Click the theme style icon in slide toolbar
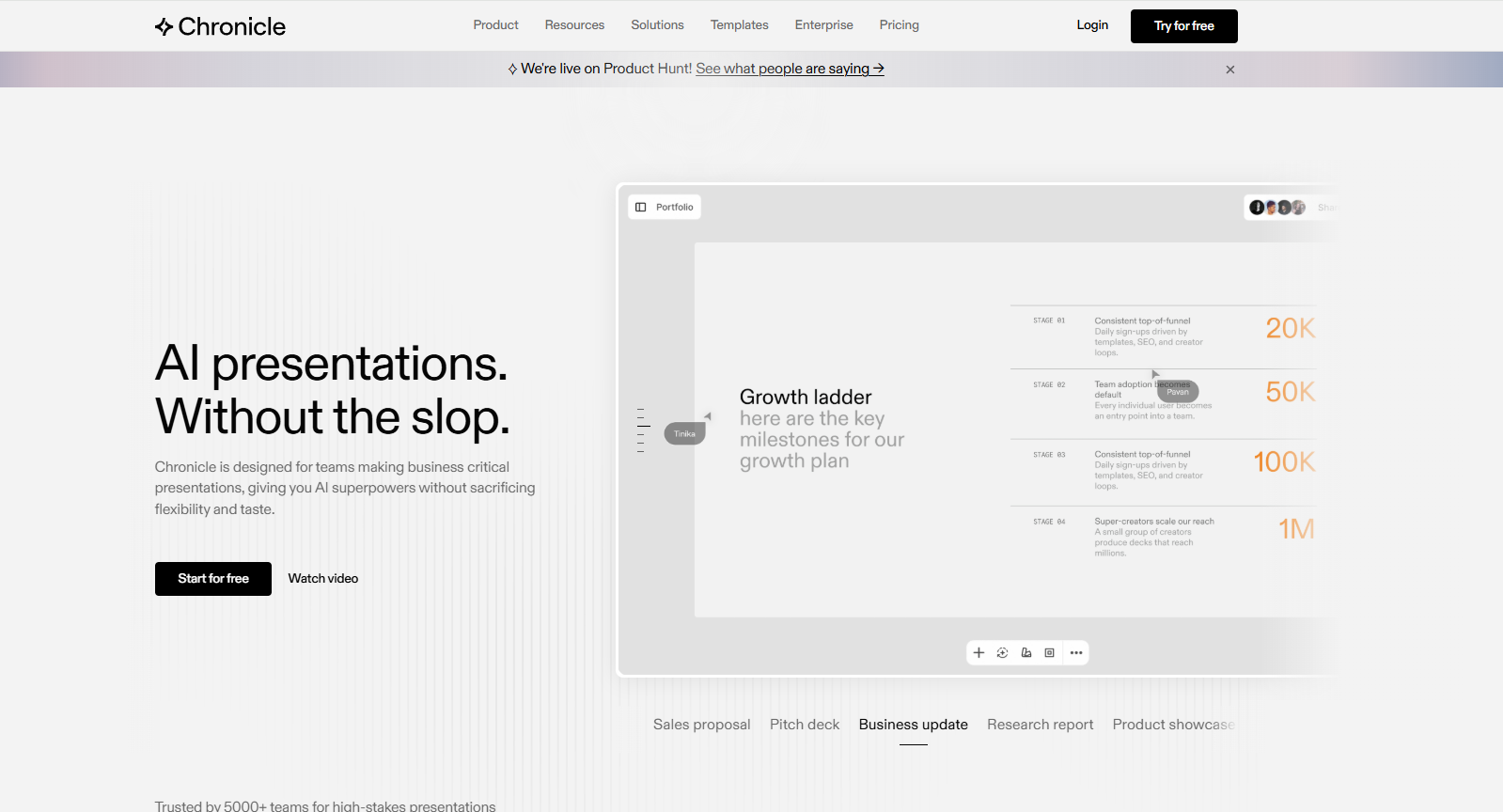 (1026, 653)
